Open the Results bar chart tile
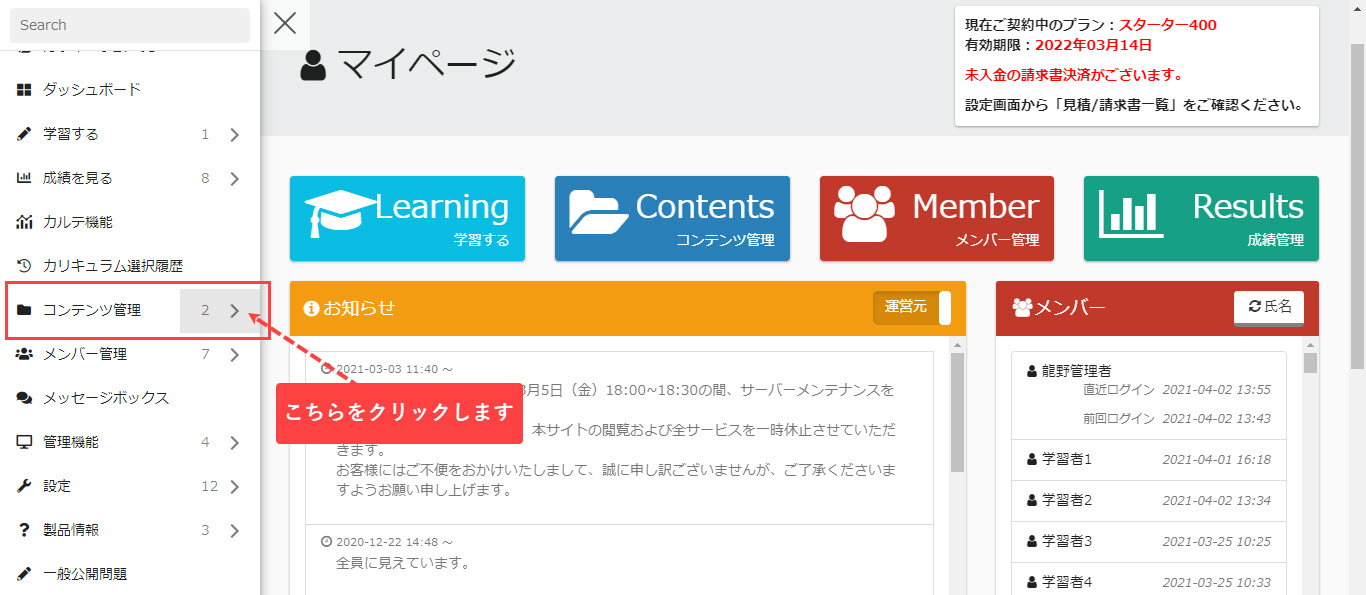Viewport: 1366px width, 595px height. [1201, 218]
